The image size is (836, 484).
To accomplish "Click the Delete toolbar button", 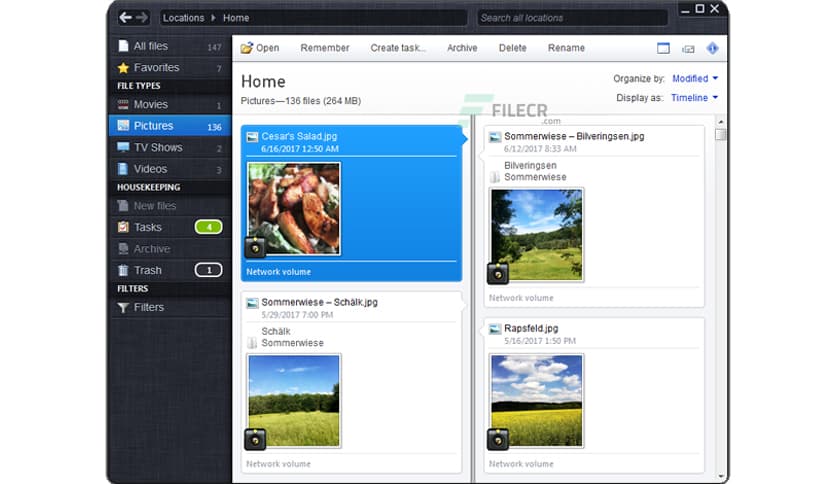I will pos(512,48).
